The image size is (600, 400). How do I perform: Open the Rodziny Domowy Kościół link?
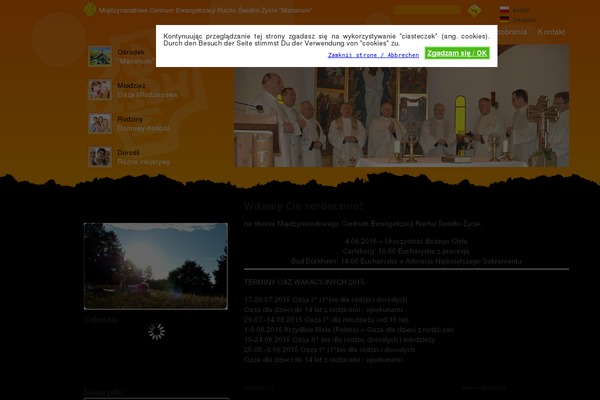143,124
